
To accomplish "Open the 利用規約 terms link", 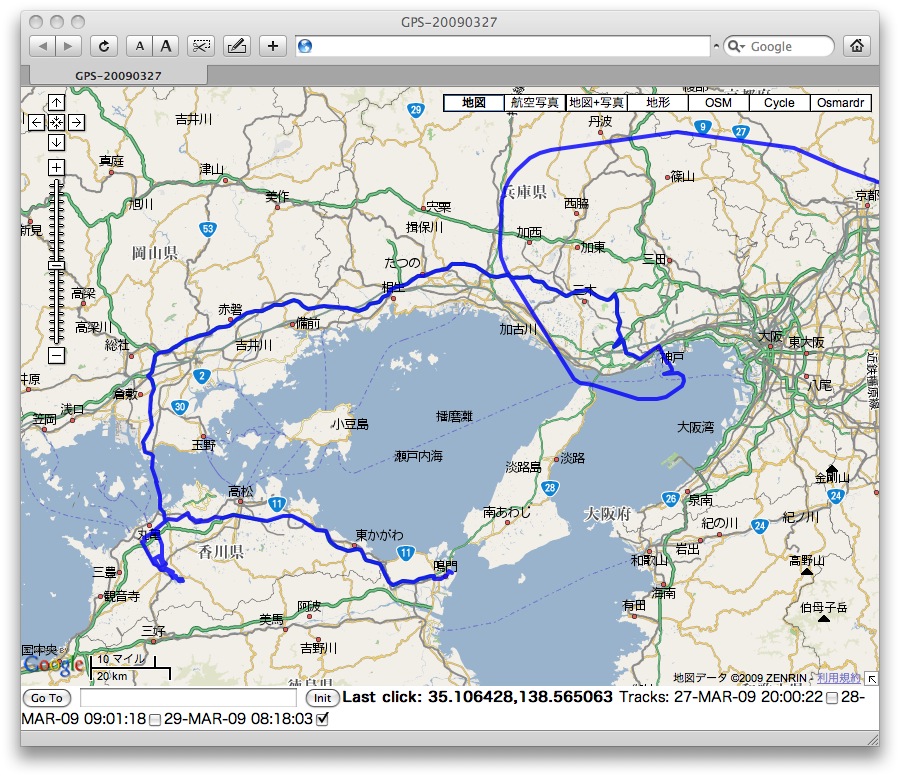I will coord(839,678).
